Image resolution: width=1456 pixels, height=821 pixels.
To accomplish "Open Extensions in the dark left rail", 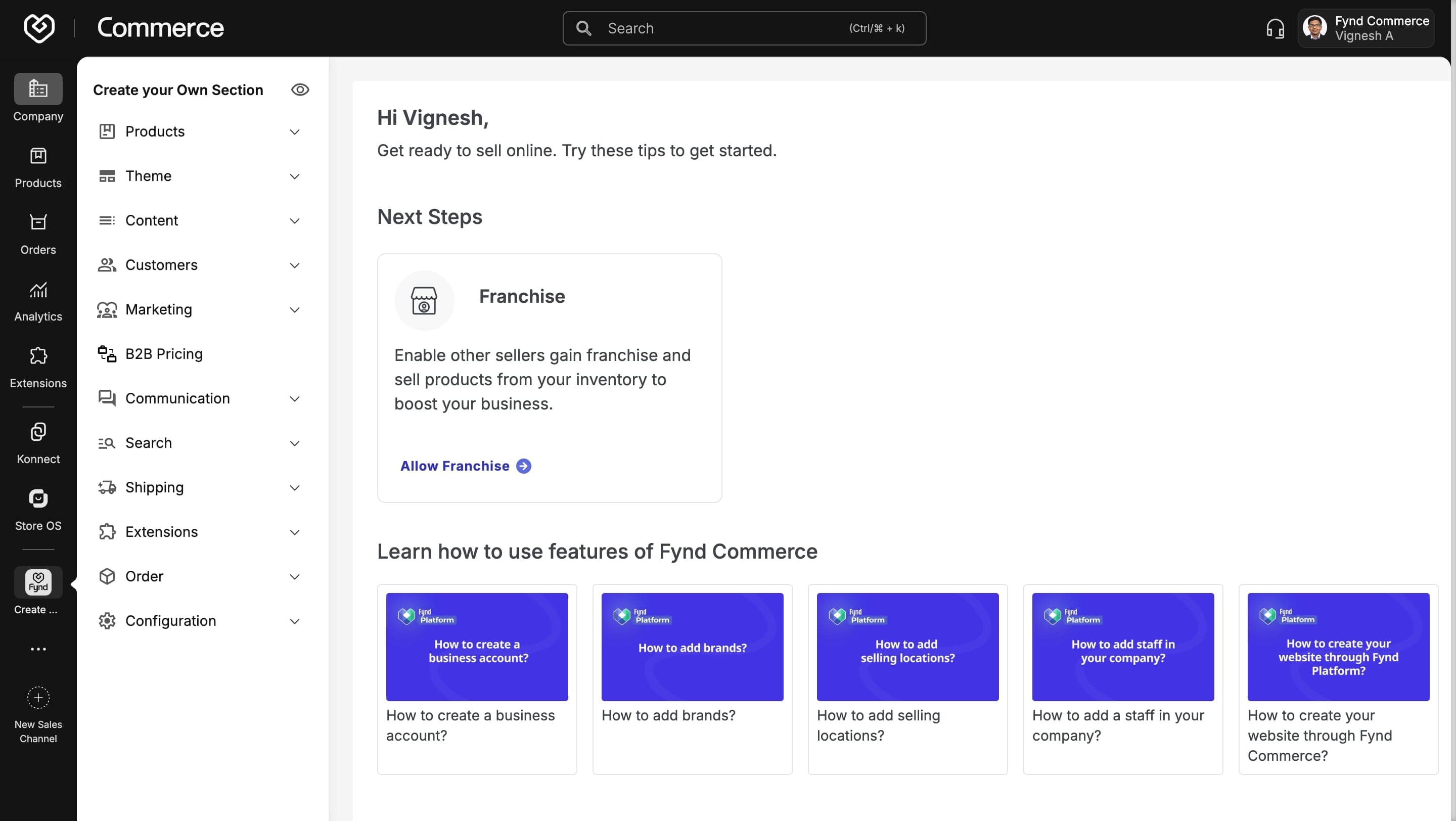I will [38, 368].
